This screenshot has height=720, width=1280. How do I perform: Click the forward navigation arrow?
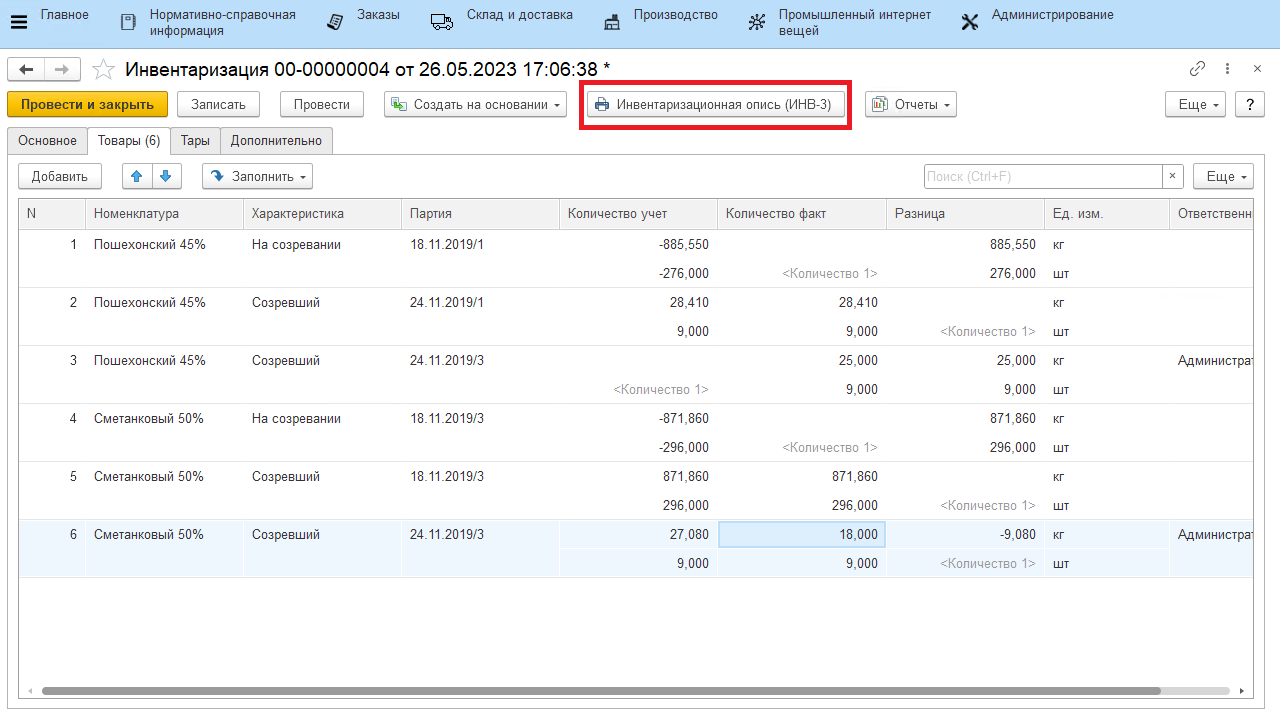pyautogui.click(x=61, y=69)
